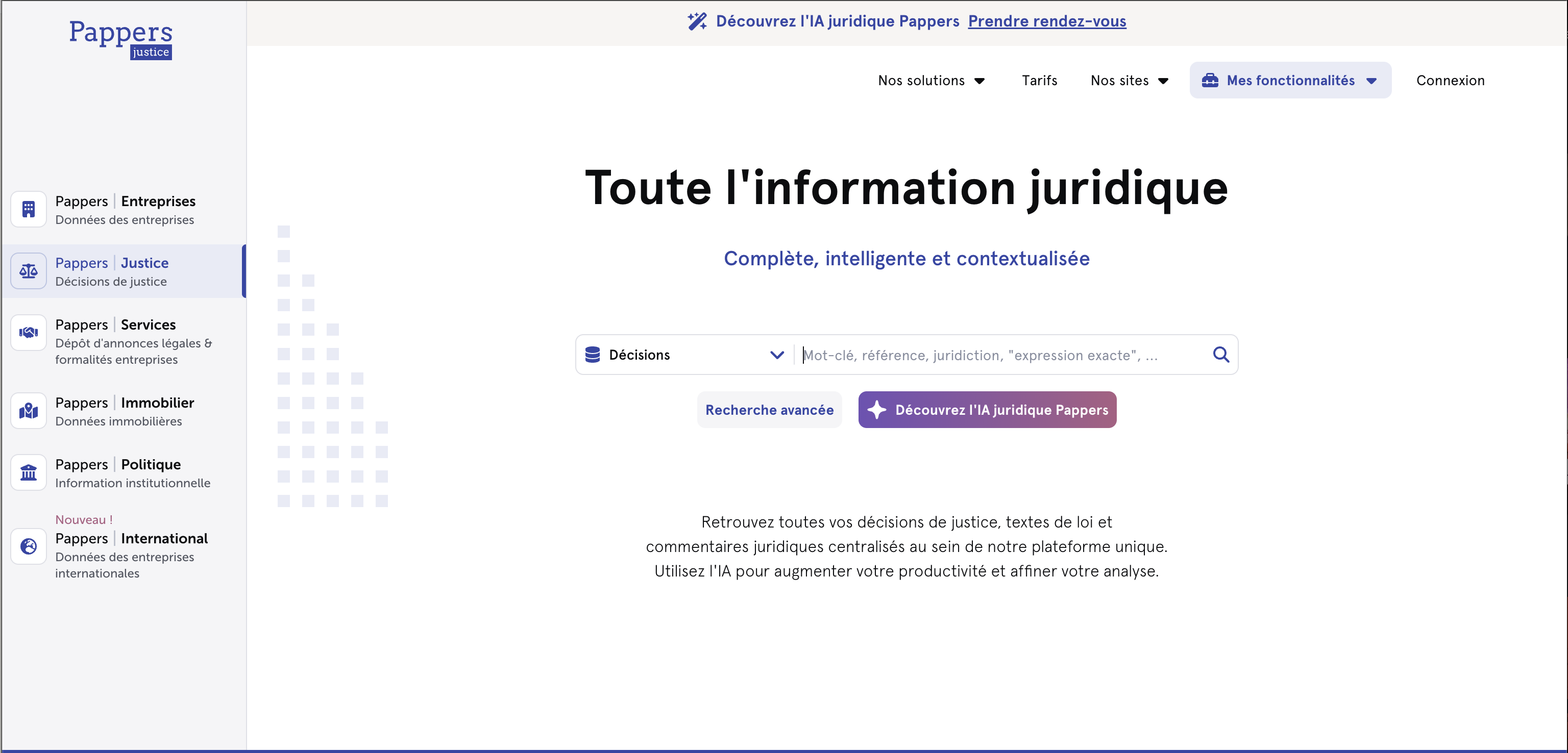Screen dimensions: 1568x753
Task: Open the Immobilier map icon
Action: click(x=29, y=411)
